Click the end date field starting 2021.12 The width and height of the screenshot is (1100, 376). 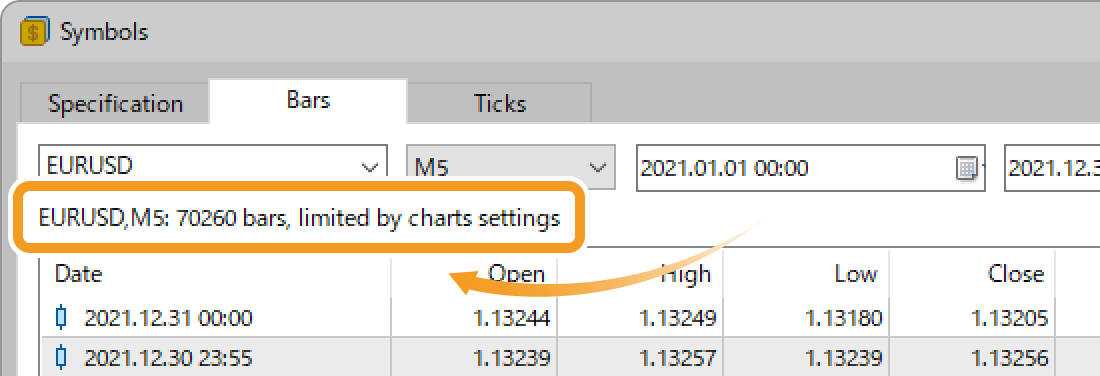tap(1052, 168)
